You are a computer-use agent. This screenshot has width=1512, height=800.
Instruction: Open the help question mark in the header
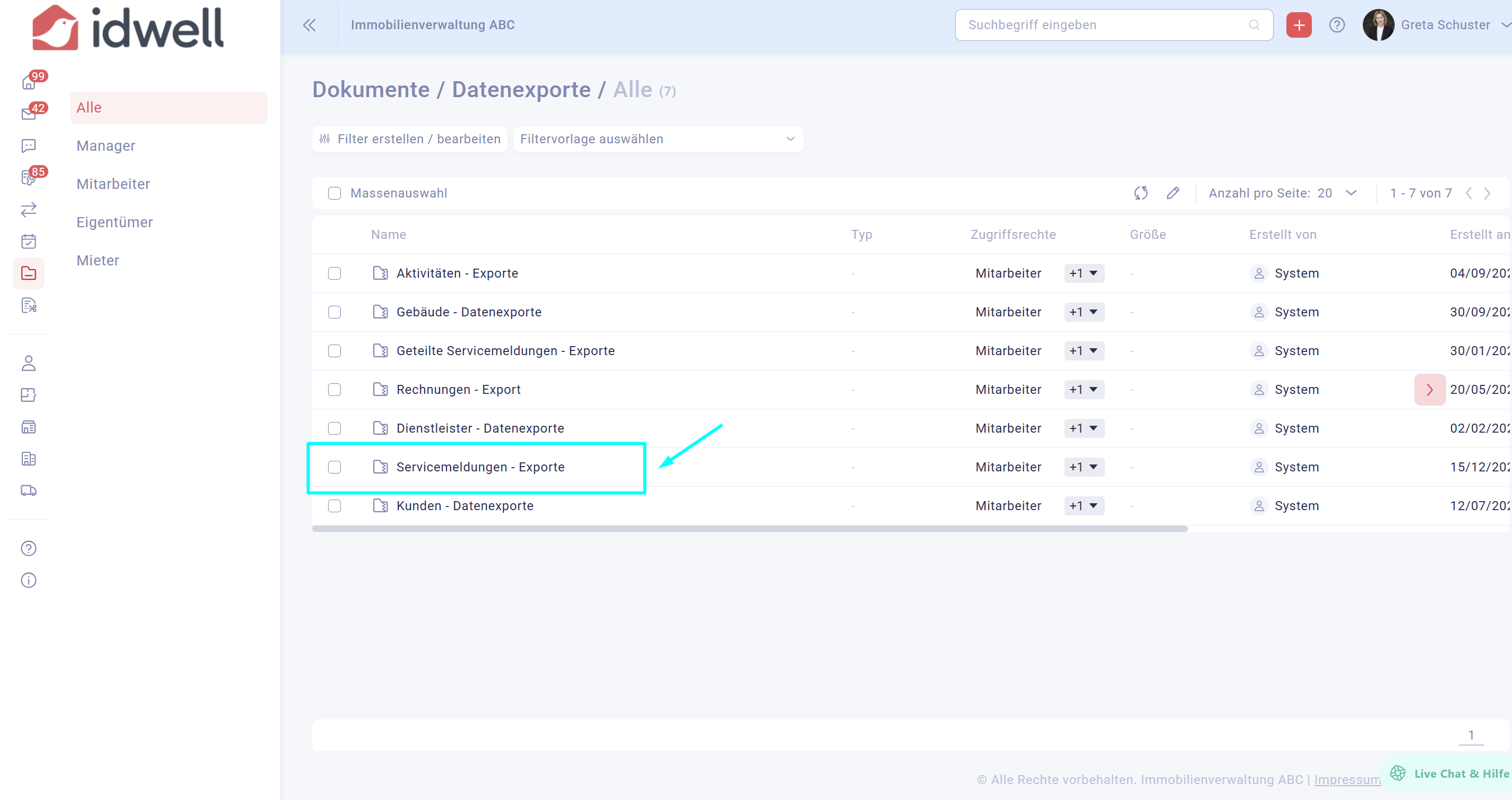(1336, 25)
